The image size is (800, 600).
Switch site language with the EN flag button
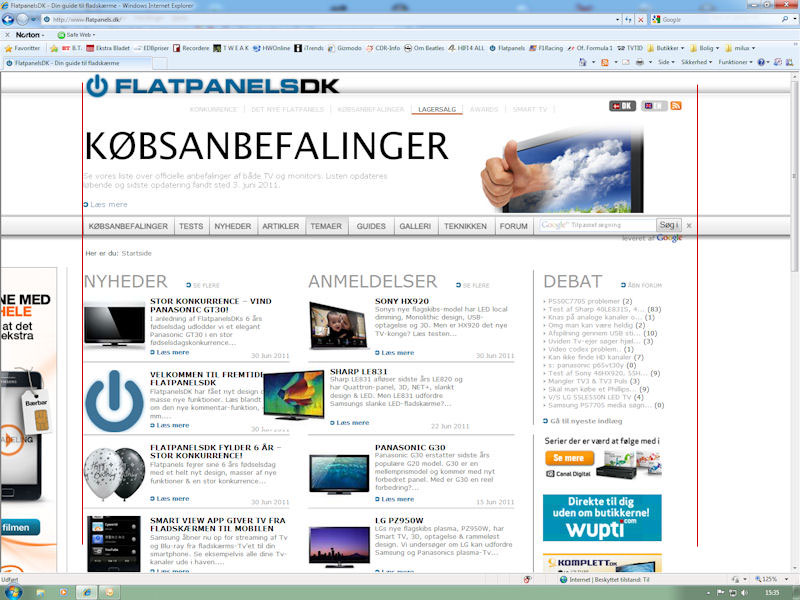(x=654, y=106)
